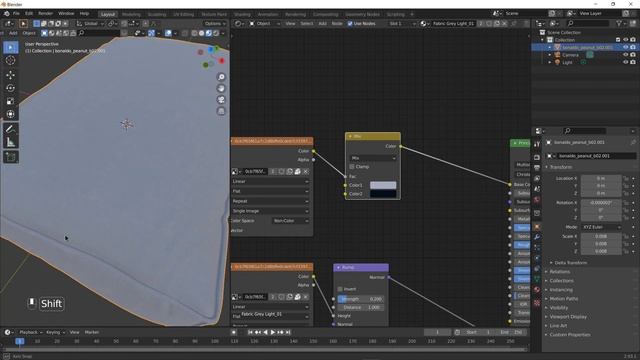Select the Scale tool
This screenshot has width=640, height=360.
[11, 101]
